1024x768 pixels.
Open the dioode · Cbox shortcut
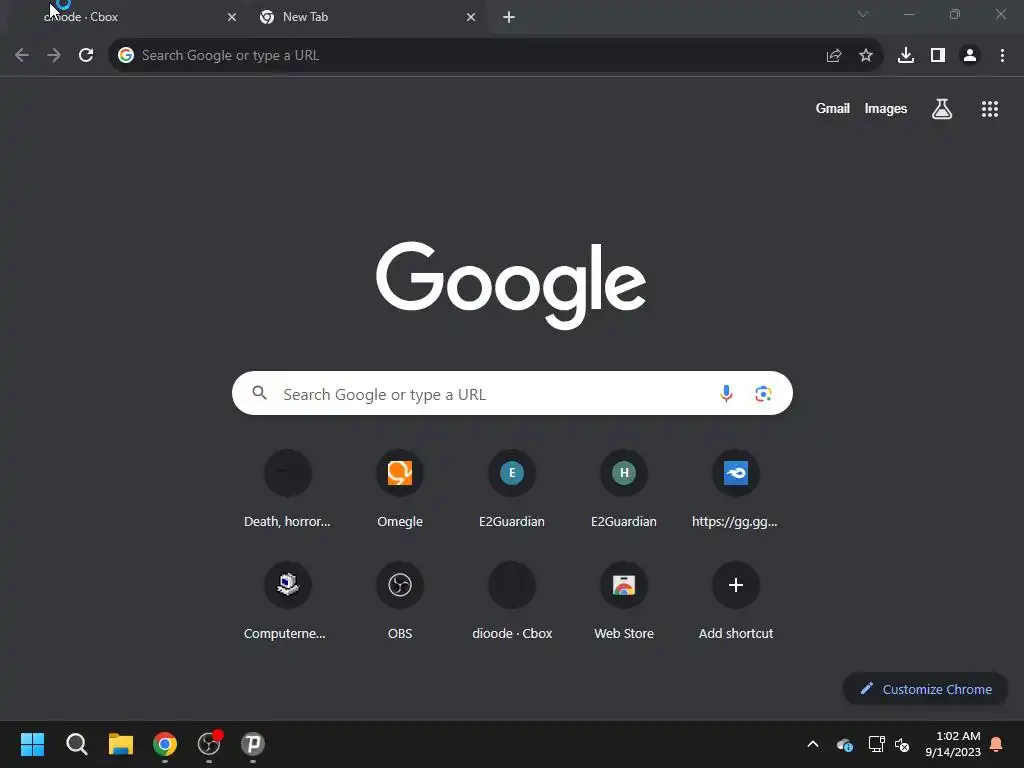coord(511,601)
